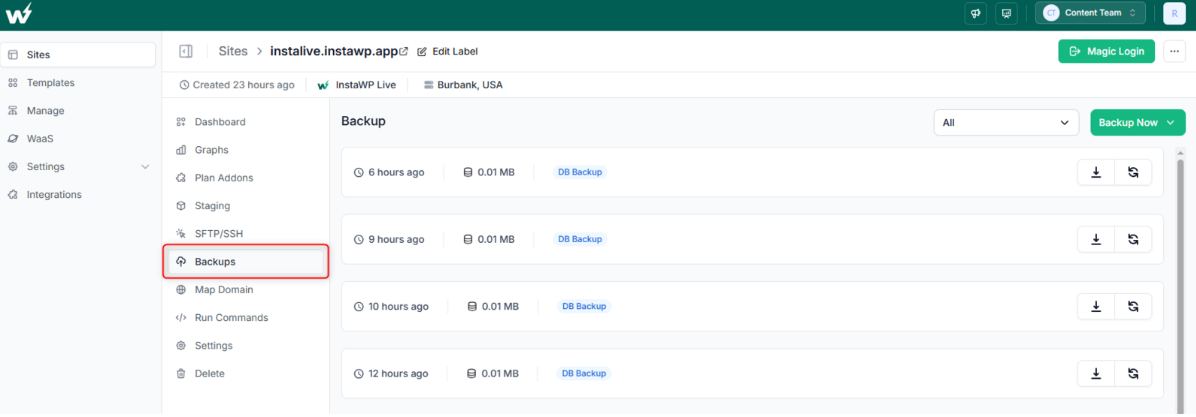
Task: Download the 12 hours ago backup
Action: pyautogui.click(x=1096, y=374)
